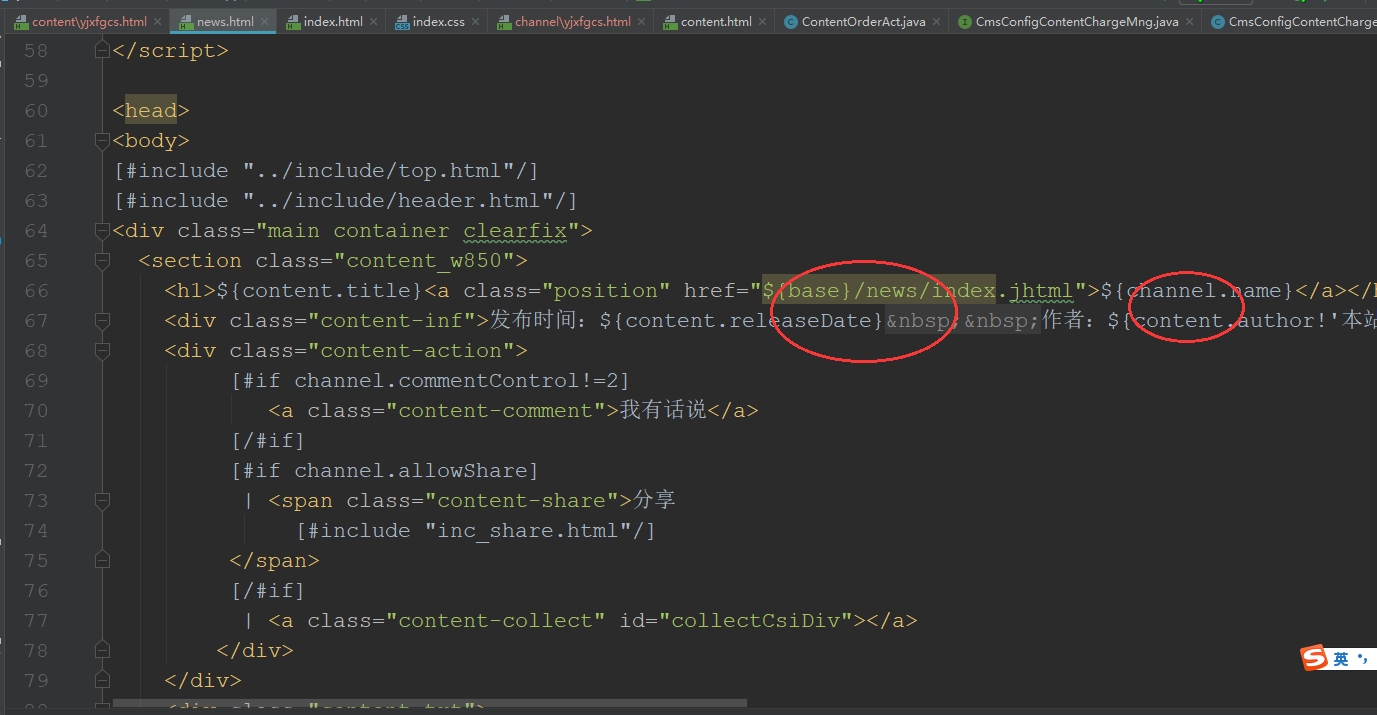Collapse the content-action div fold at line 68
This screenshot has width=1377, height=715.
pyautogui.click(x=102, y=350)
